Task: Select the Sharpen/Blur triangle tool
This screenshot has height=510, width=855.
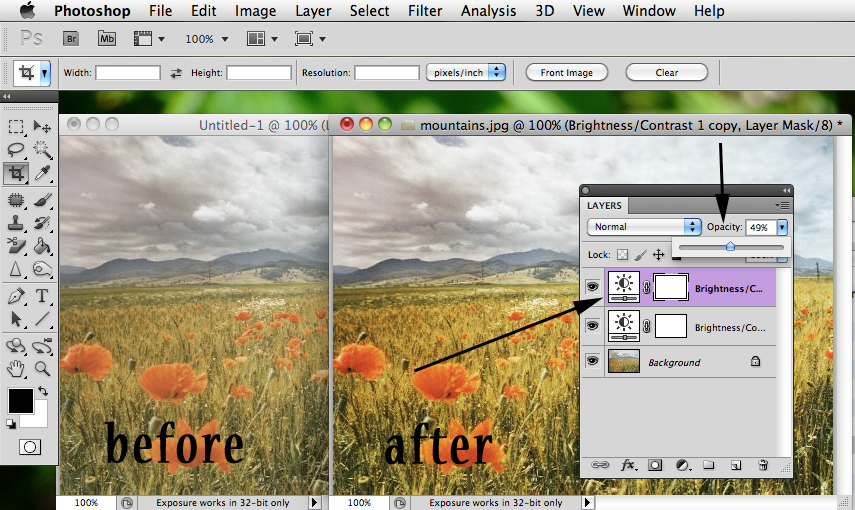Action: point(16,269)
